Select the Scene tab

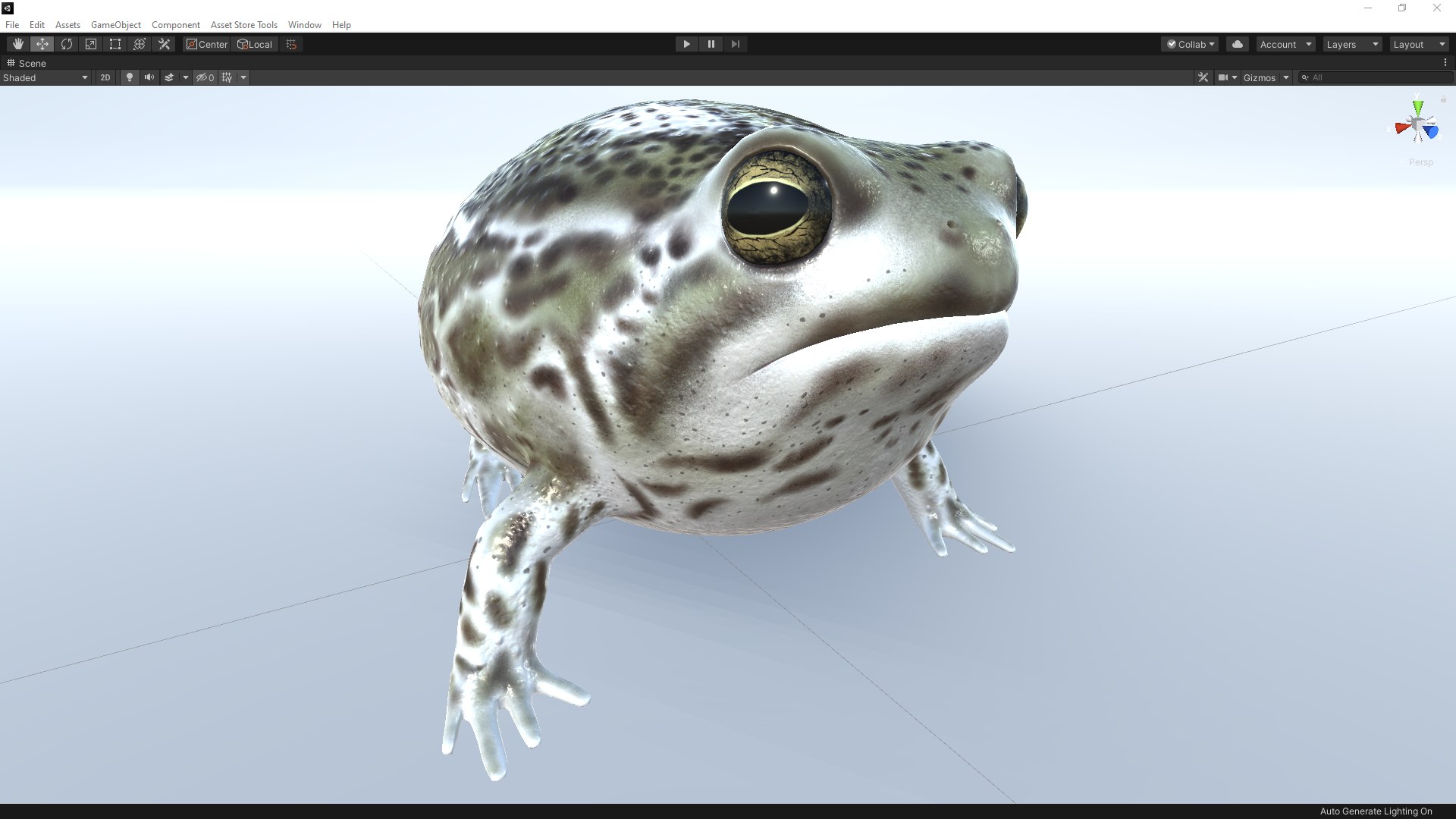coord(27,63)
